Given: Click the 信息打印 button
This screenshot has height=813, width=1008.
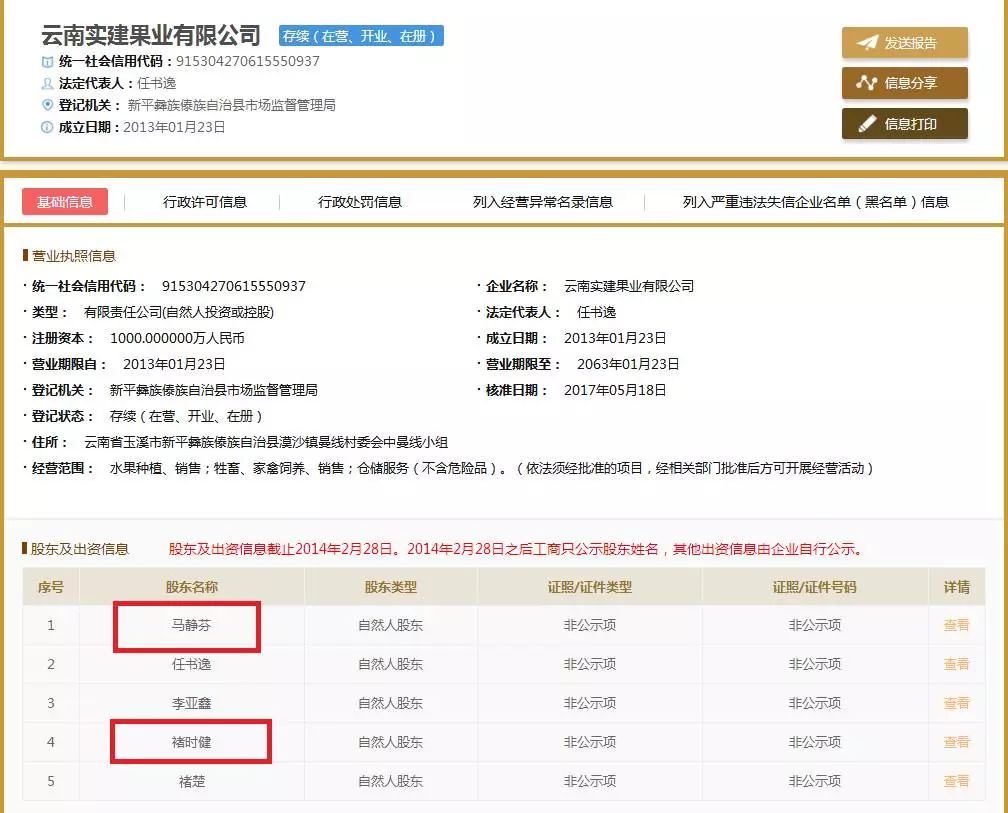Looking at the screenshot, I should [904, 123].
